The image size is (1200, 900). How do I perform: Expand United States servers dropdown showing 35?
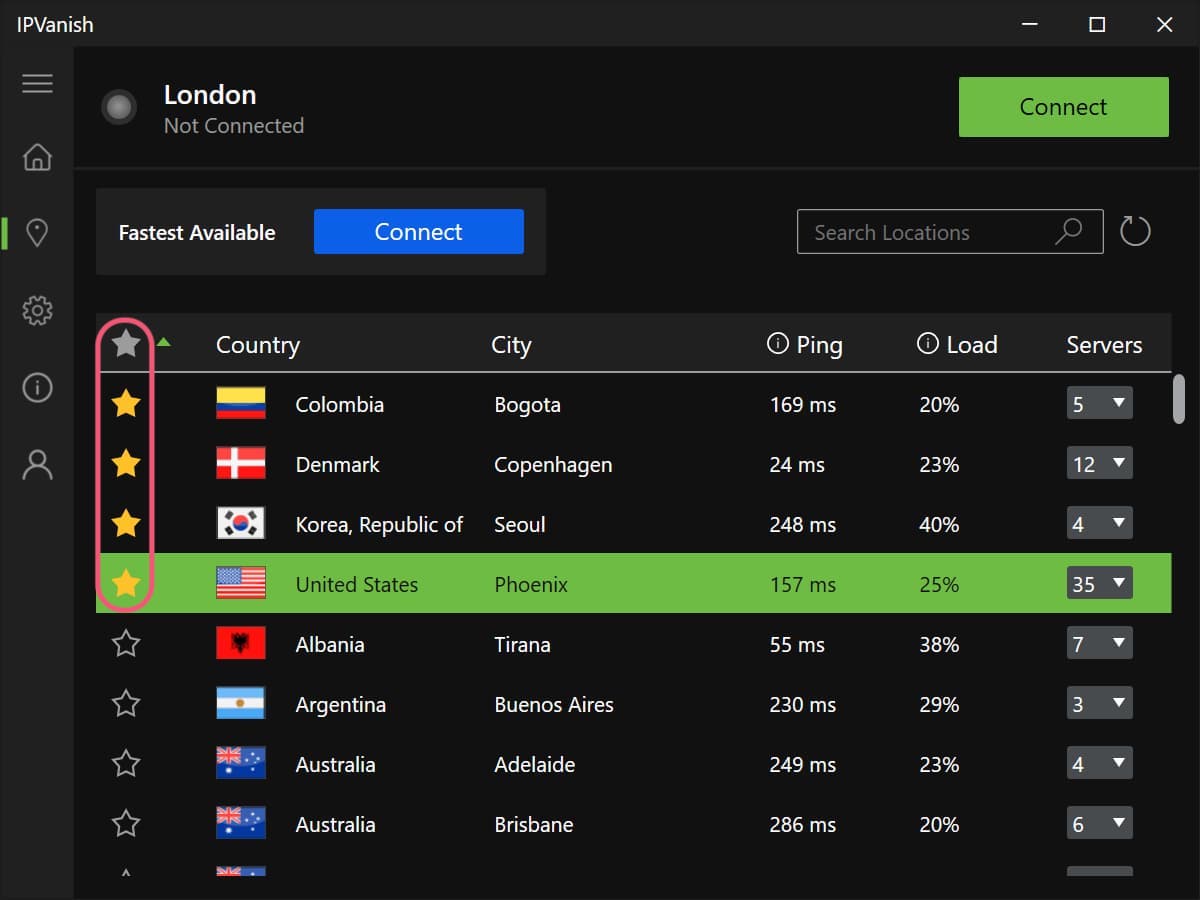(x=1099, y=584)
